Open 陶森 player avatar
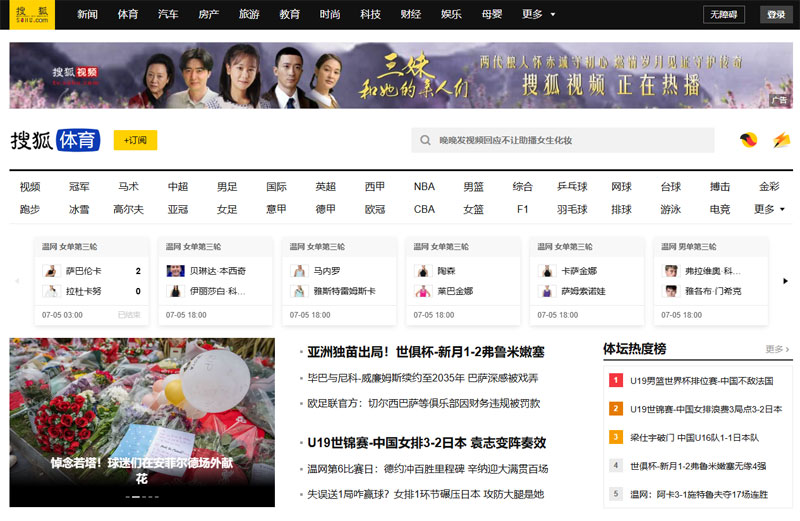Viewport: 800px width, 521px height. click(423, 271)
